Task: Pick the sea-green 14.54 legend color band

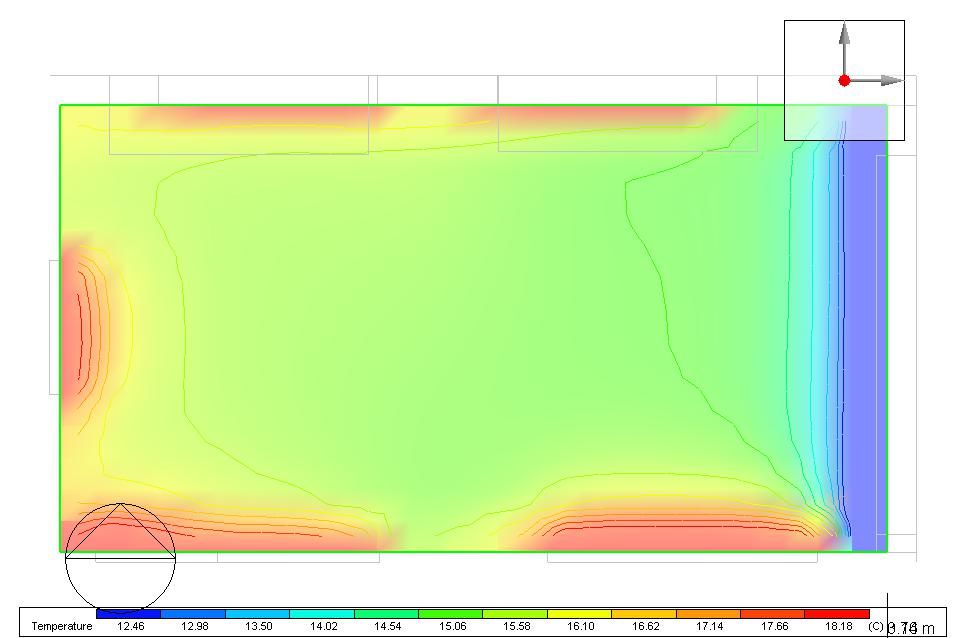Action: pos(386,614)
